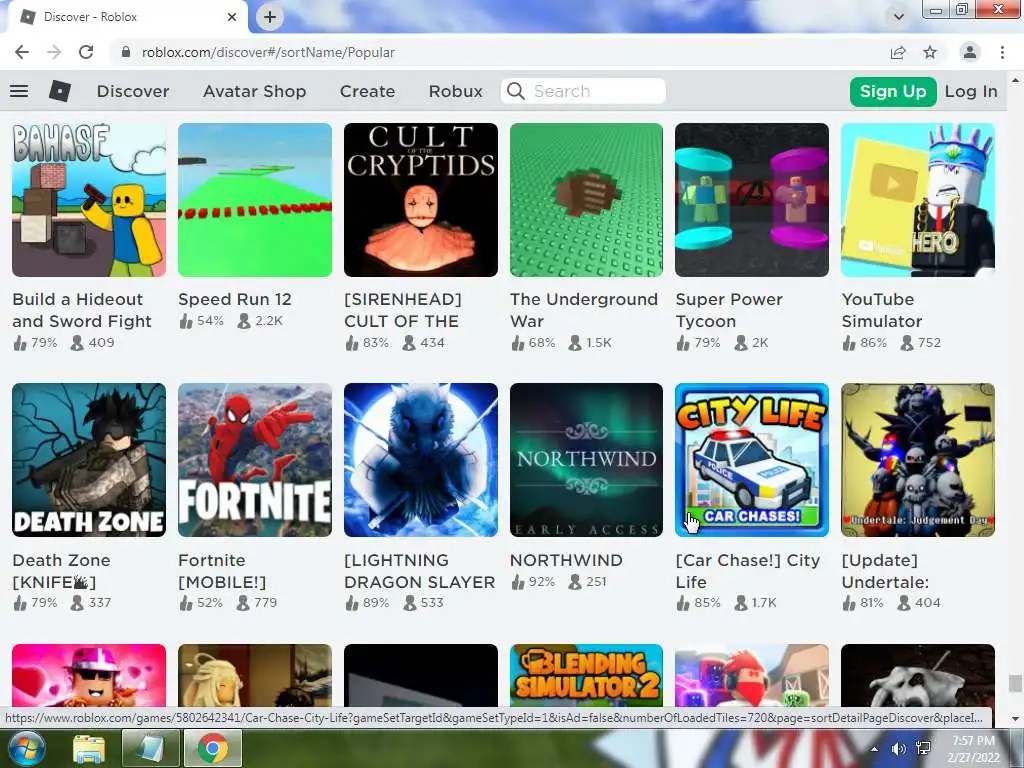Screen dimensions: 1024x768
Task: Open the Blending Simulator 2 thumbnail
Action: click(x=586, y=675)
